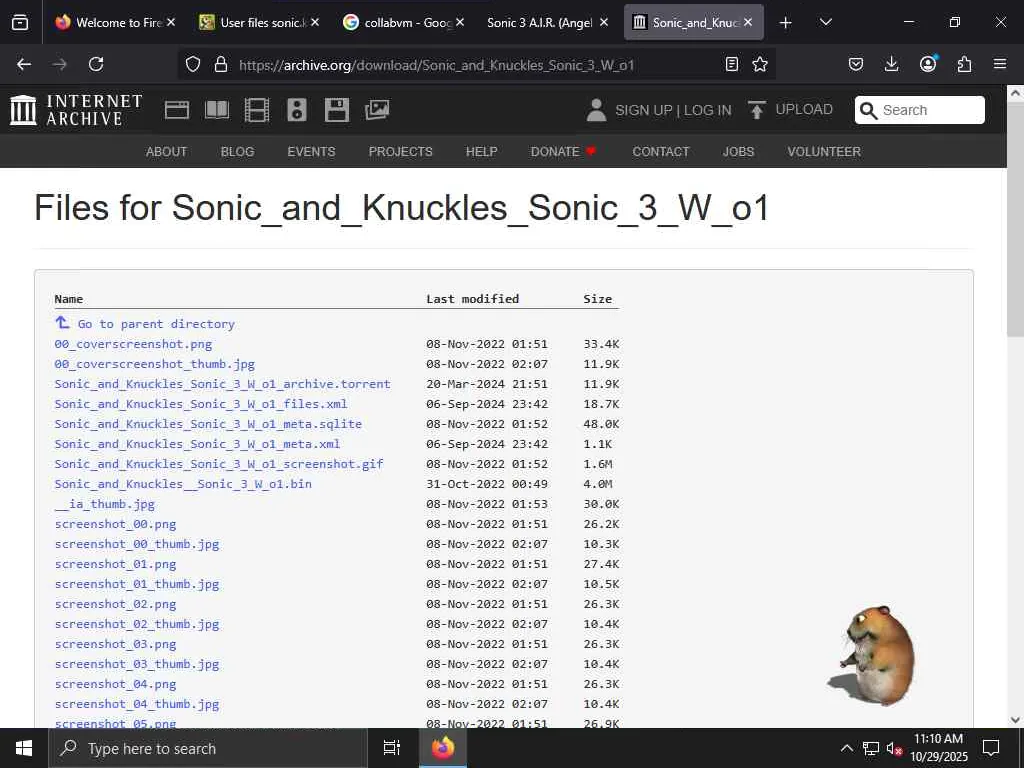The image size is (1024, 768).
Task: Focus the Internet Archive Search field
Action: coord(920,110)
